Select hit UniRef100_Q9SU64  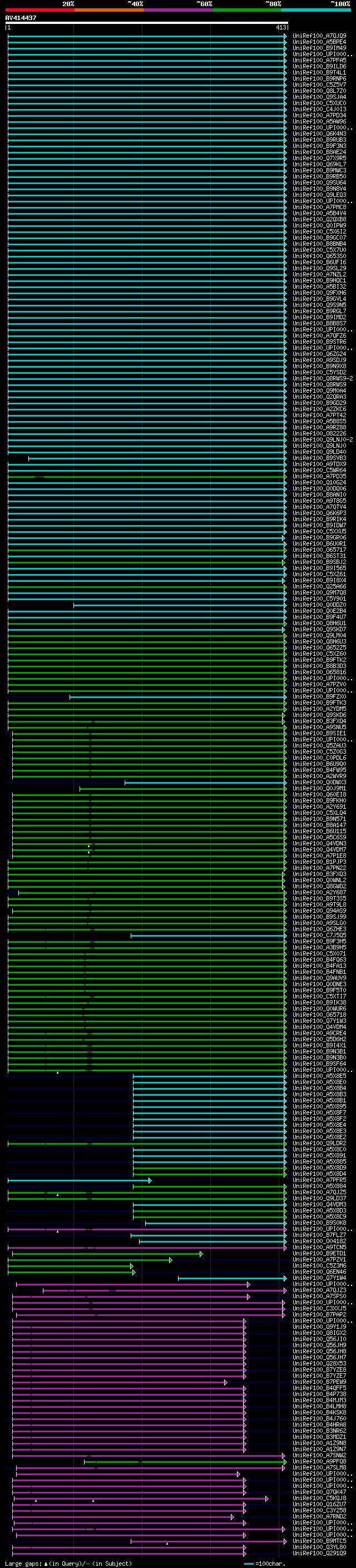tap(319, 182)
